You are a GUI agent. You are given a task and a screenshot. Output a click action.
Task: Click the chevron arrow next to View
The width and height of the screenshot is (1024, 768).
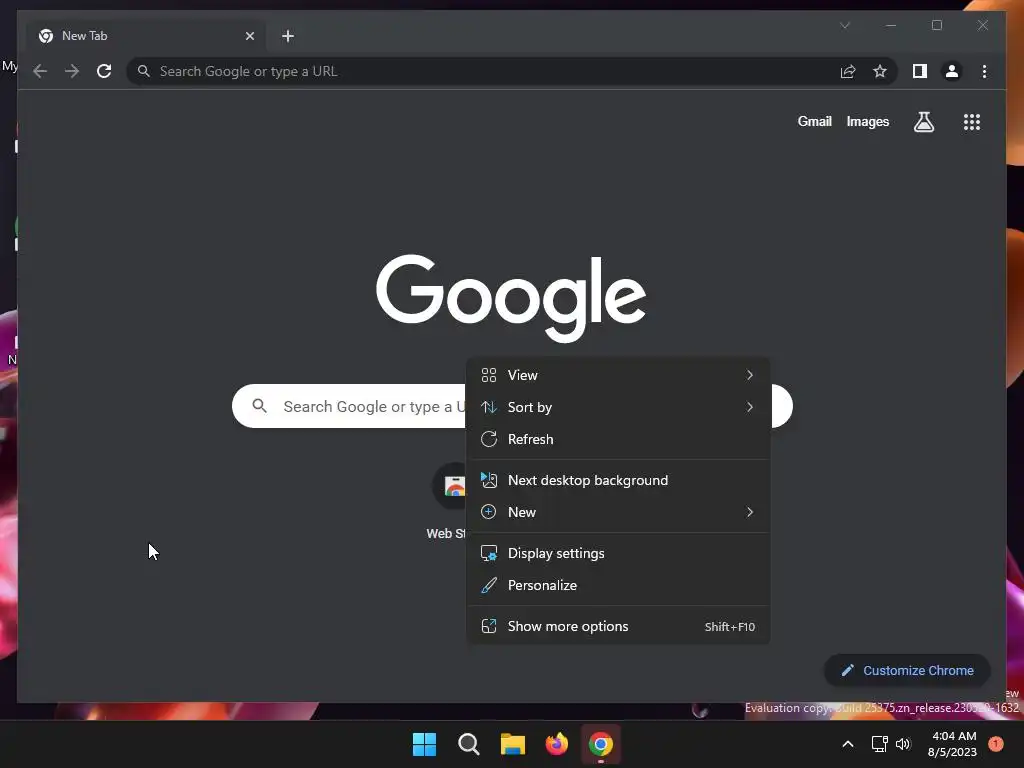coord(750,375)
